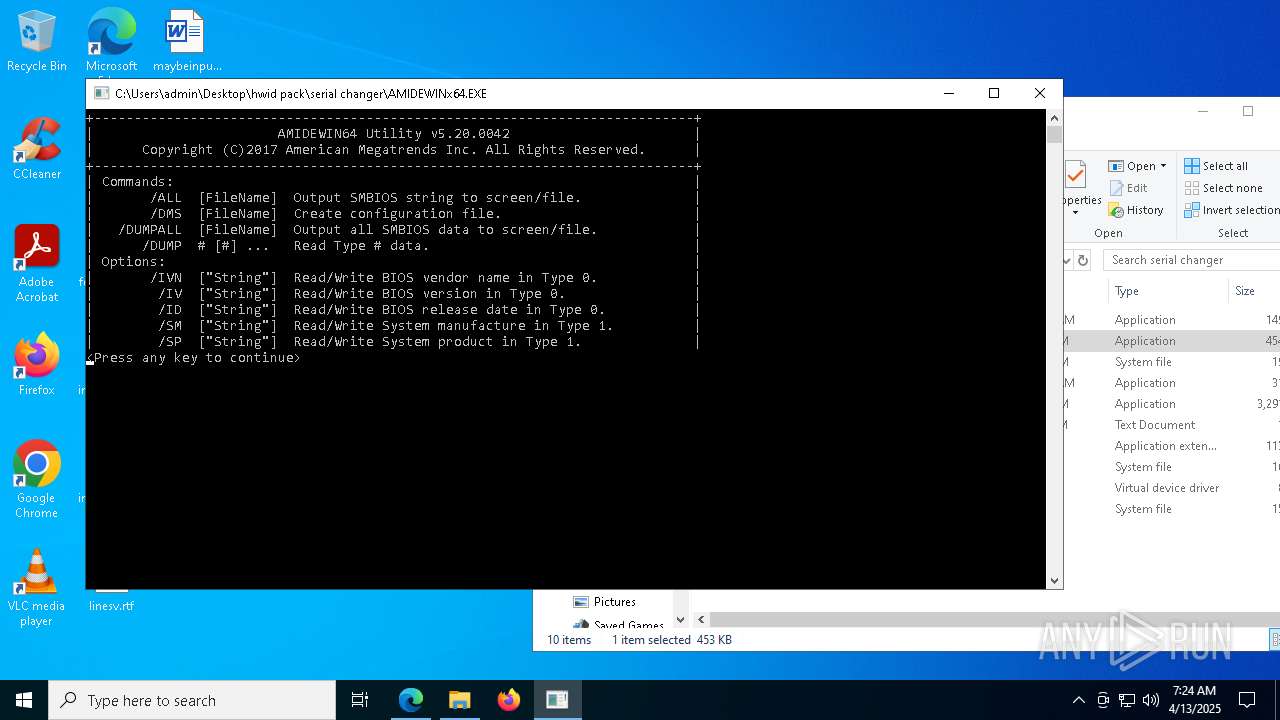The width and height of the screenshot is (1280, 720).
Task: Open History in Explorer ribbon
Action: [x=1136, y=210]
